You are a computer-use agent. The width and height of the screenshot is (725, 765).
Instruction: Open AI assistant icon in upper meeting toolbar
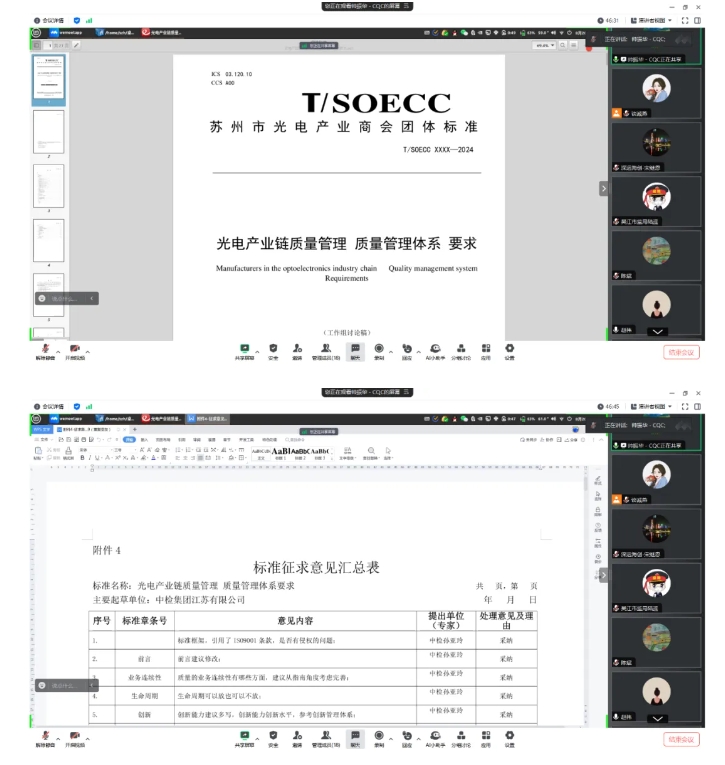(435, 348)
